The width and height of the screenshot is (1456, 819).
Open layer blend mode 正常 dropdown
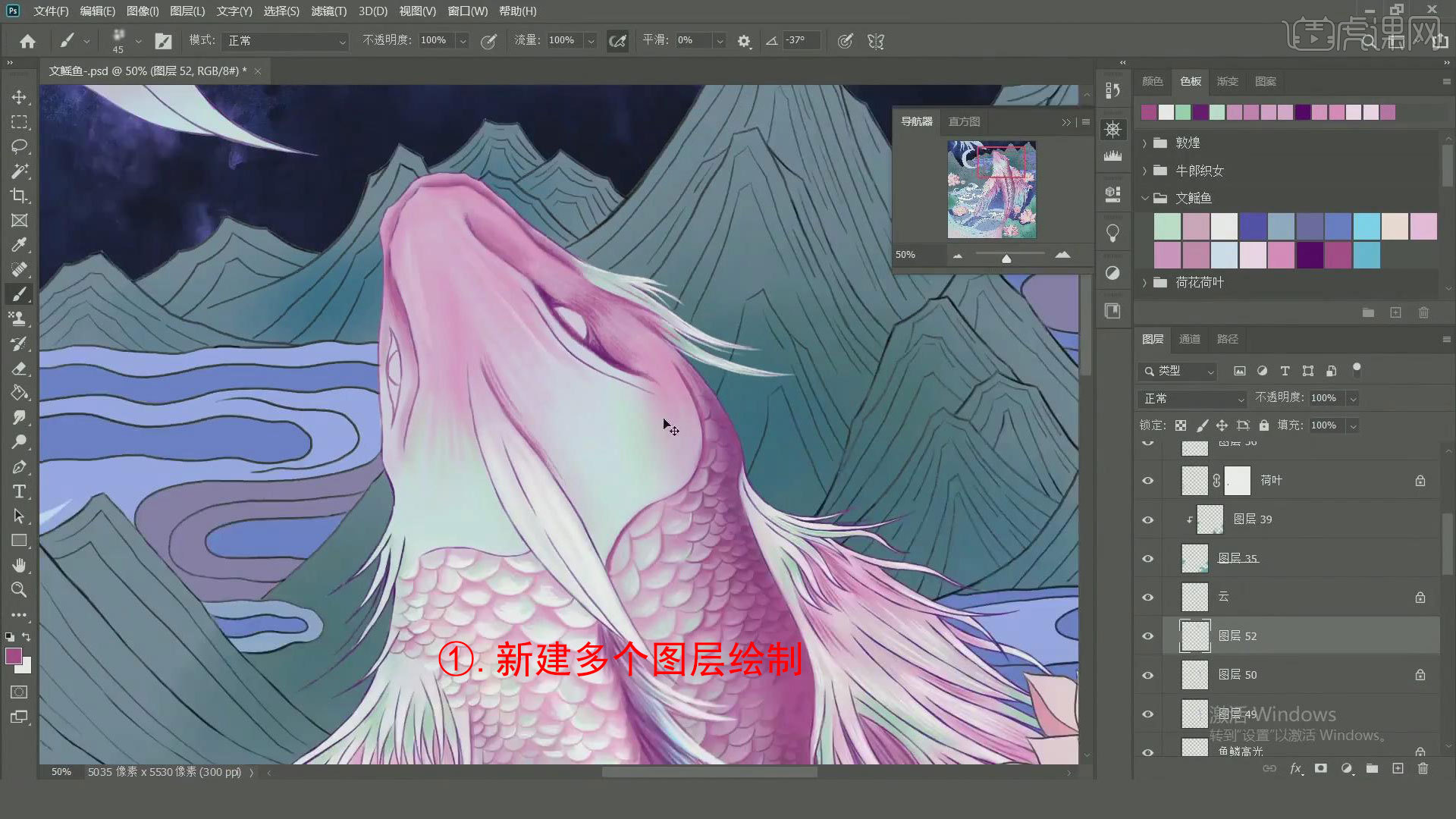click(x=1191, y=398)
